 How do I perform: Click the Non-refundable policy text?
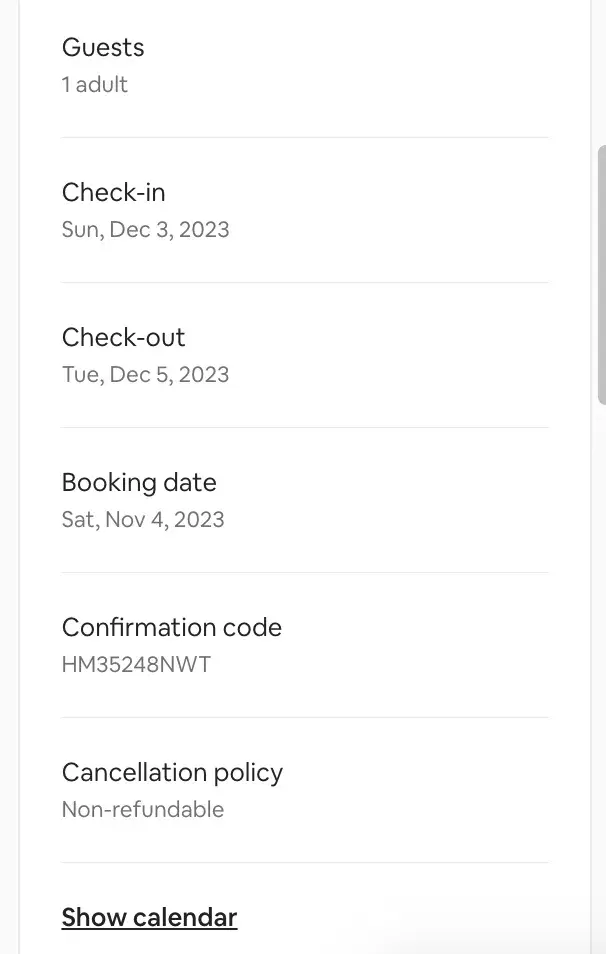click(143, 810)
